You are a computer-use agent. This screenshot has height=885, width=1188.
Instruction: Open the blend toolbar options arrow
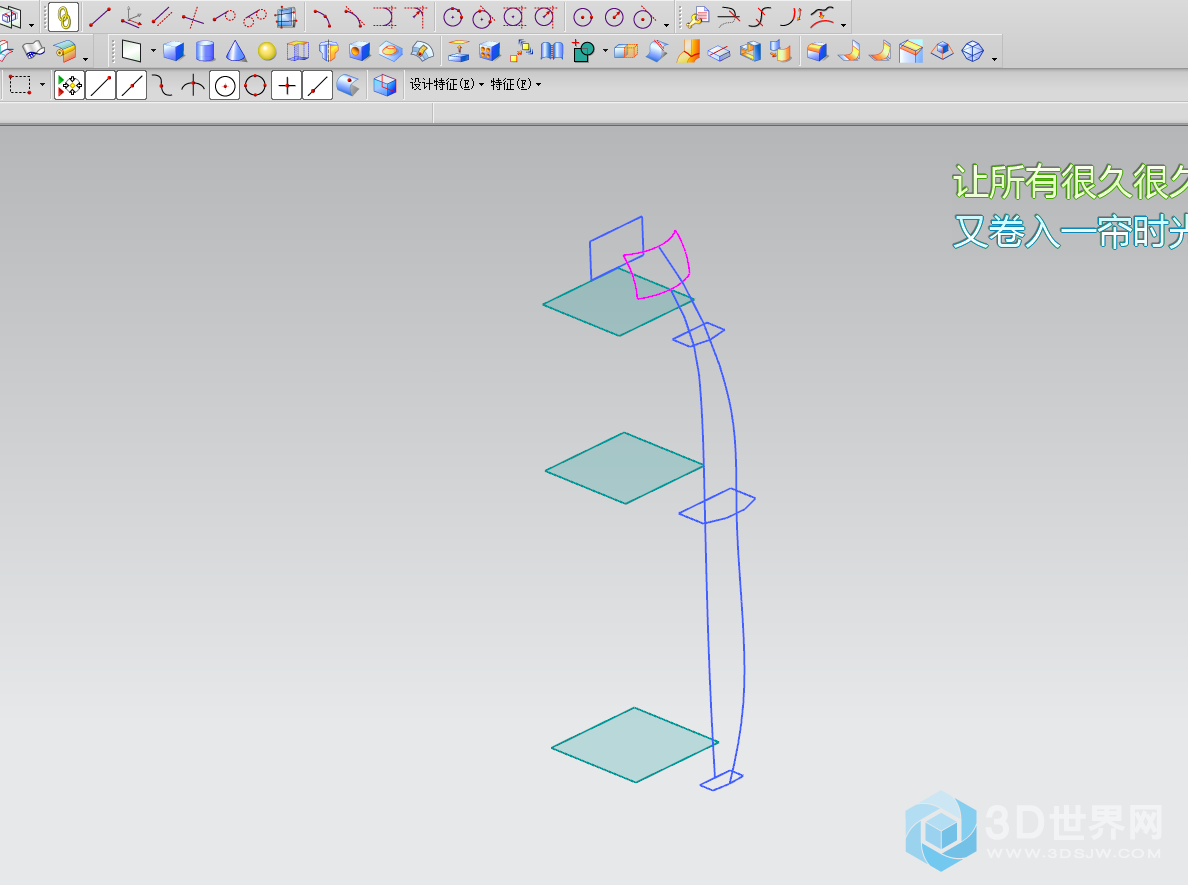(x=994, y=59)
